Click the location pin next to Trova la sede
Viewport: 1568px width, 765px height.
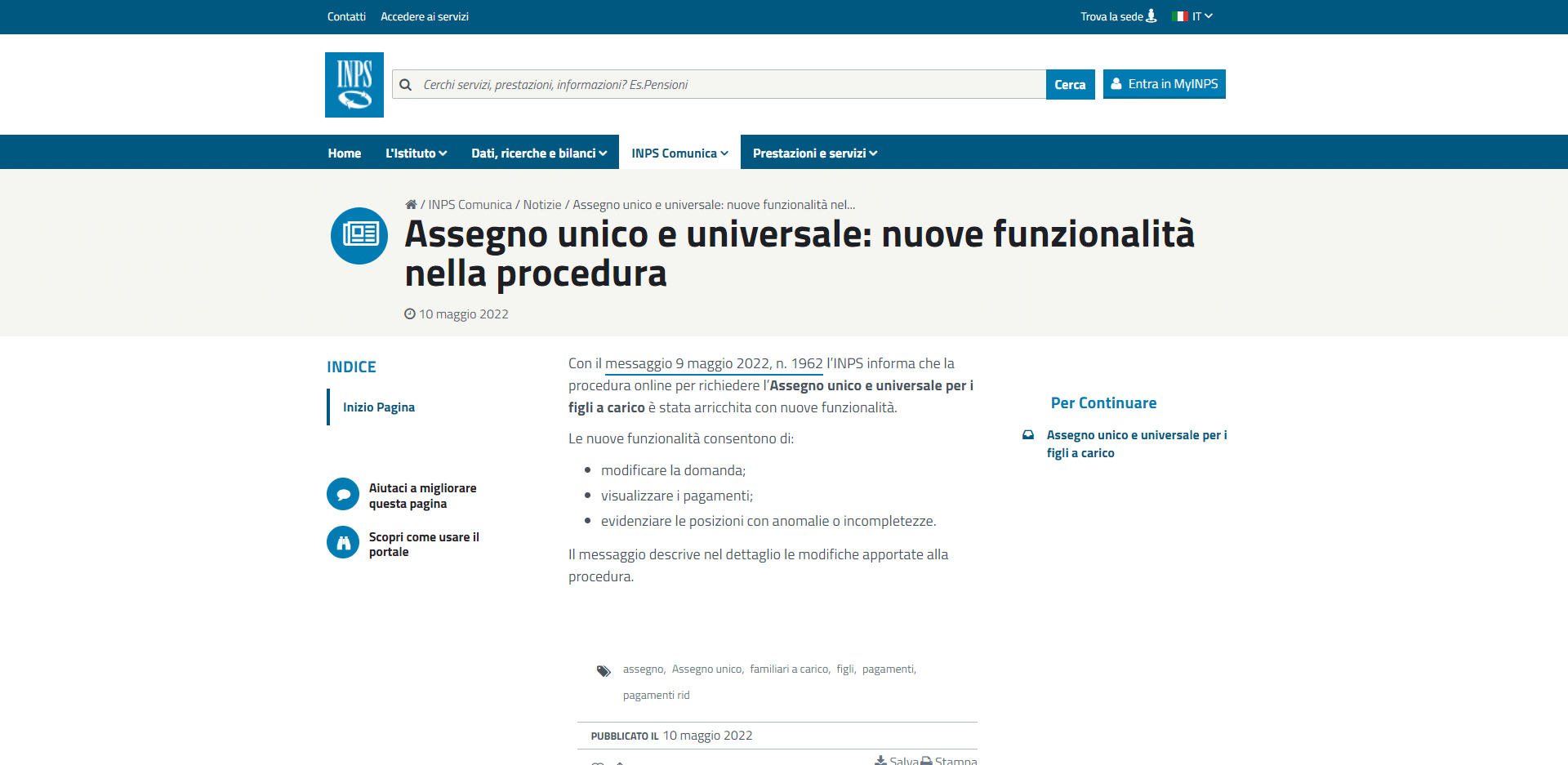[1151, 16]
